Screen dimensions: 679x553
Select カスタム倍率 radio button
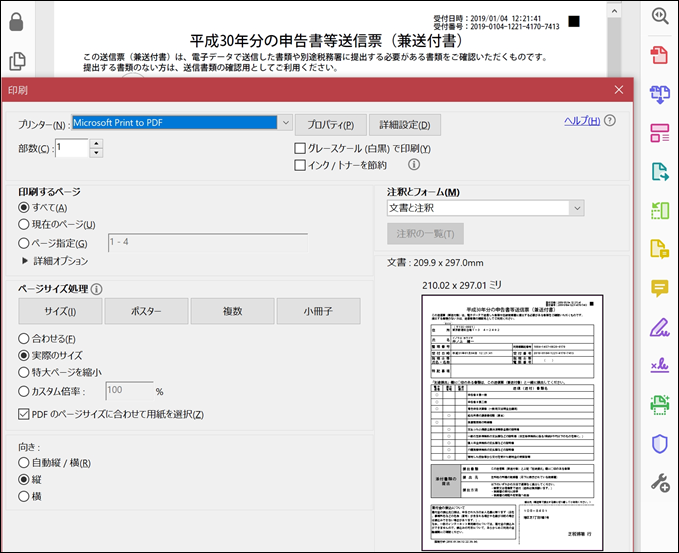click(x=24, y=391)
